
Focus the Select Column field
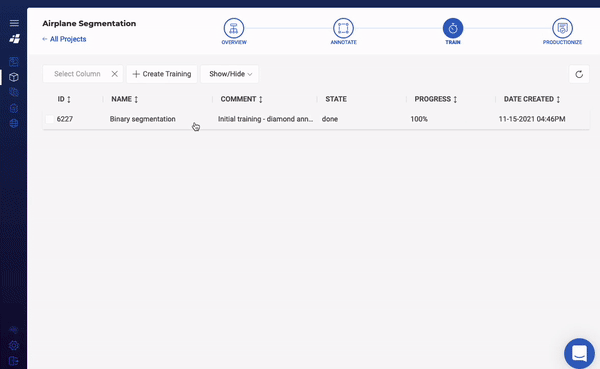77,74
